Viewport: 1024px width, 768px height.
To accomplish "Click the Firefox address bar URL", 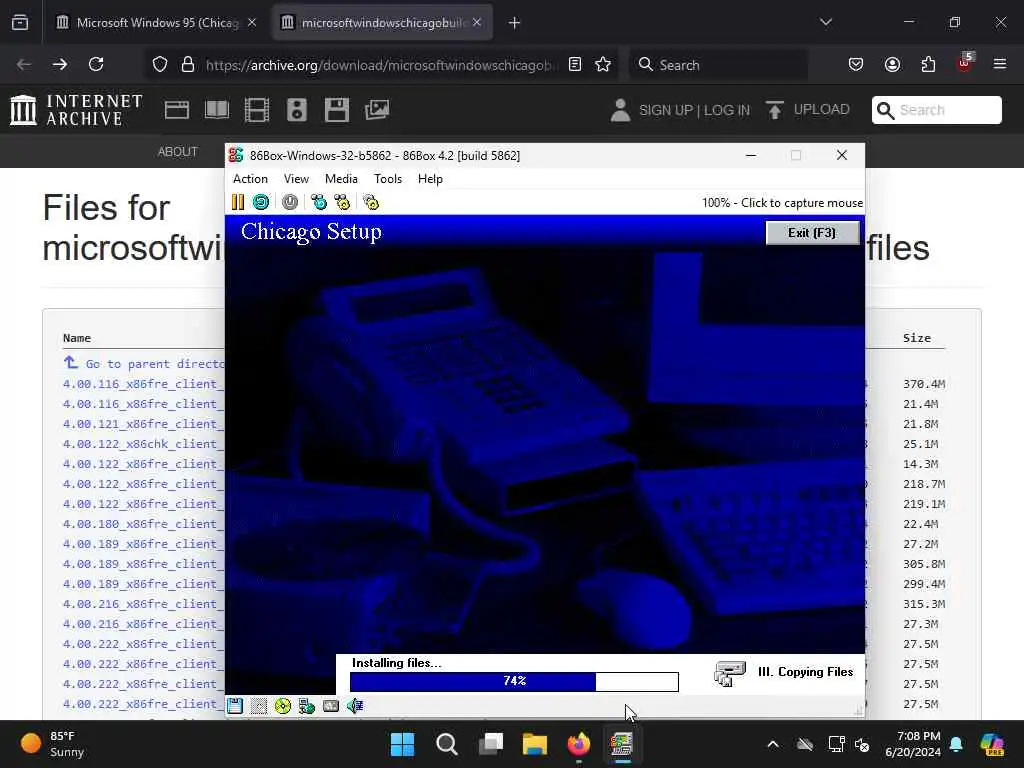I will coord(382,65).
